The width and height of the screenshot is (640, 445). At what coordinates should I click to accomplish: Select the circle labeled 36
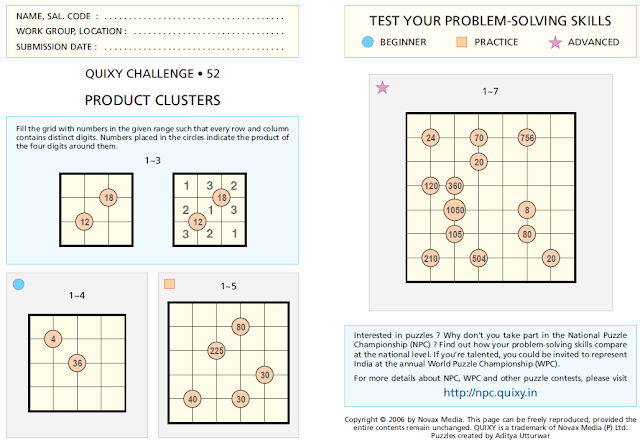(77, 362)
